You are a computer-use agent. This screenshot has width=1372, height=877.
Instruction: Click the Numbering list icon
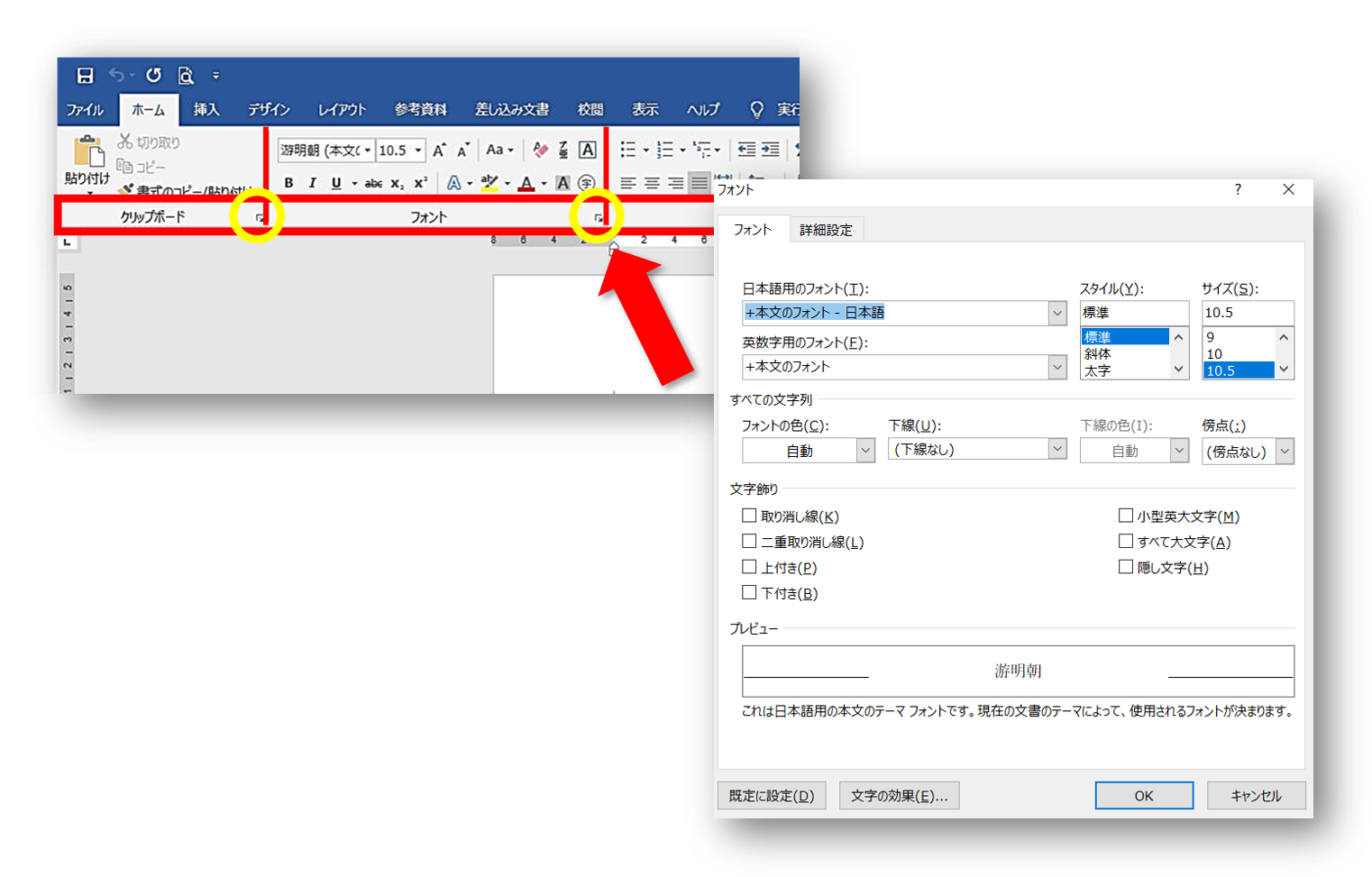tap(665, 150)
